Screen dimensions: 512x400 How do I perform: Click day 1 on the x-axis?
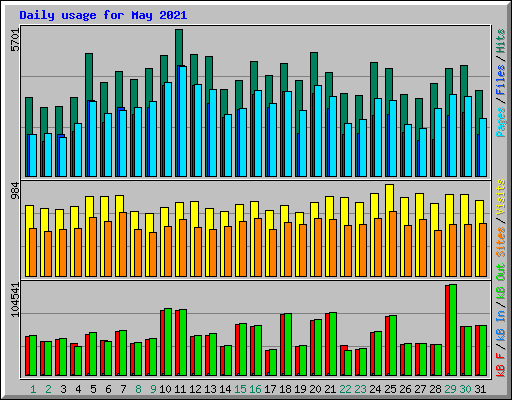(33, 389)
